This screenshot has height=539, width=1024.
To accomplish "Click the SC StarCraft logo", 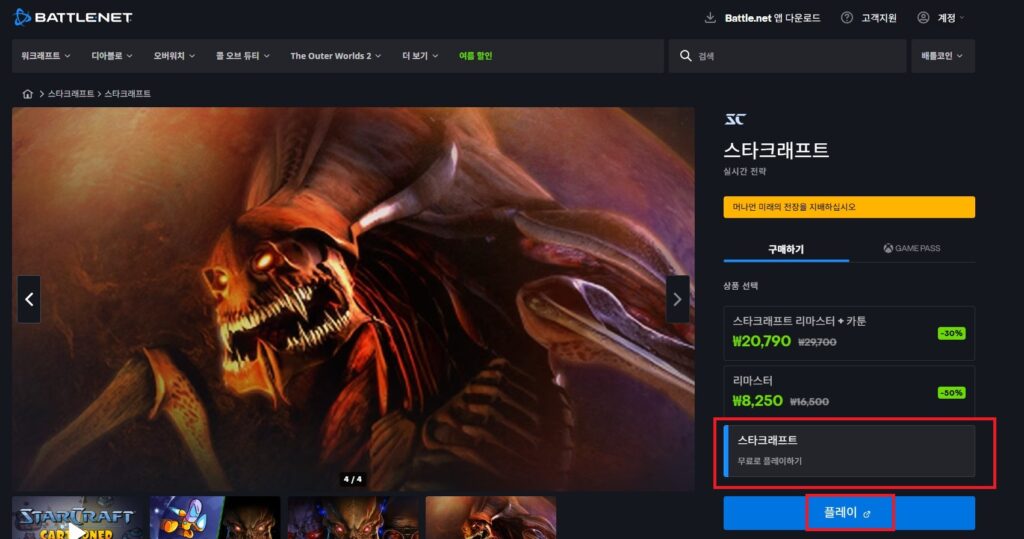I will (x=735, y=119).
